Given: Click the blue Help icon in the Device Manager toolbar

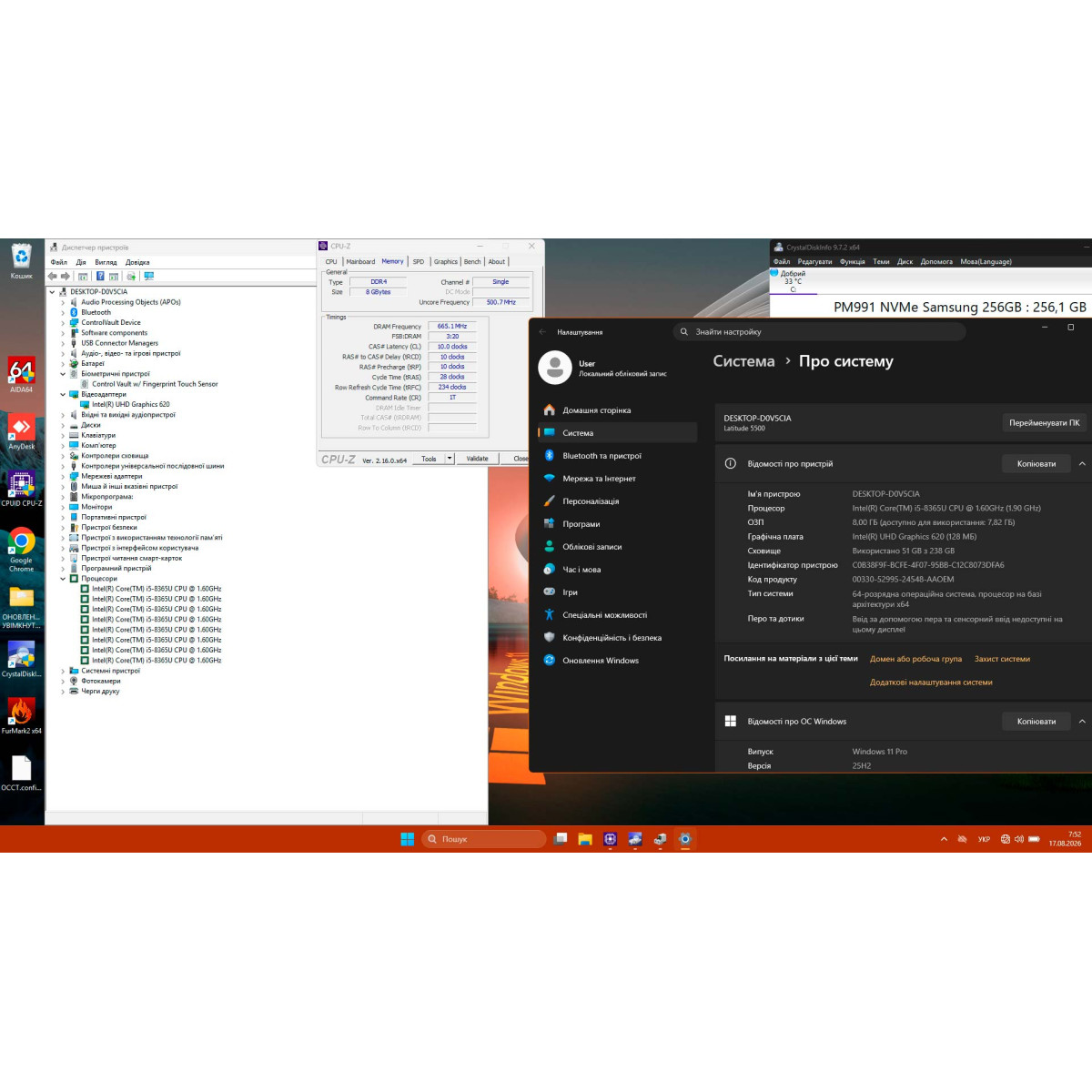Looking at the screenshot, I should point(100,276).
